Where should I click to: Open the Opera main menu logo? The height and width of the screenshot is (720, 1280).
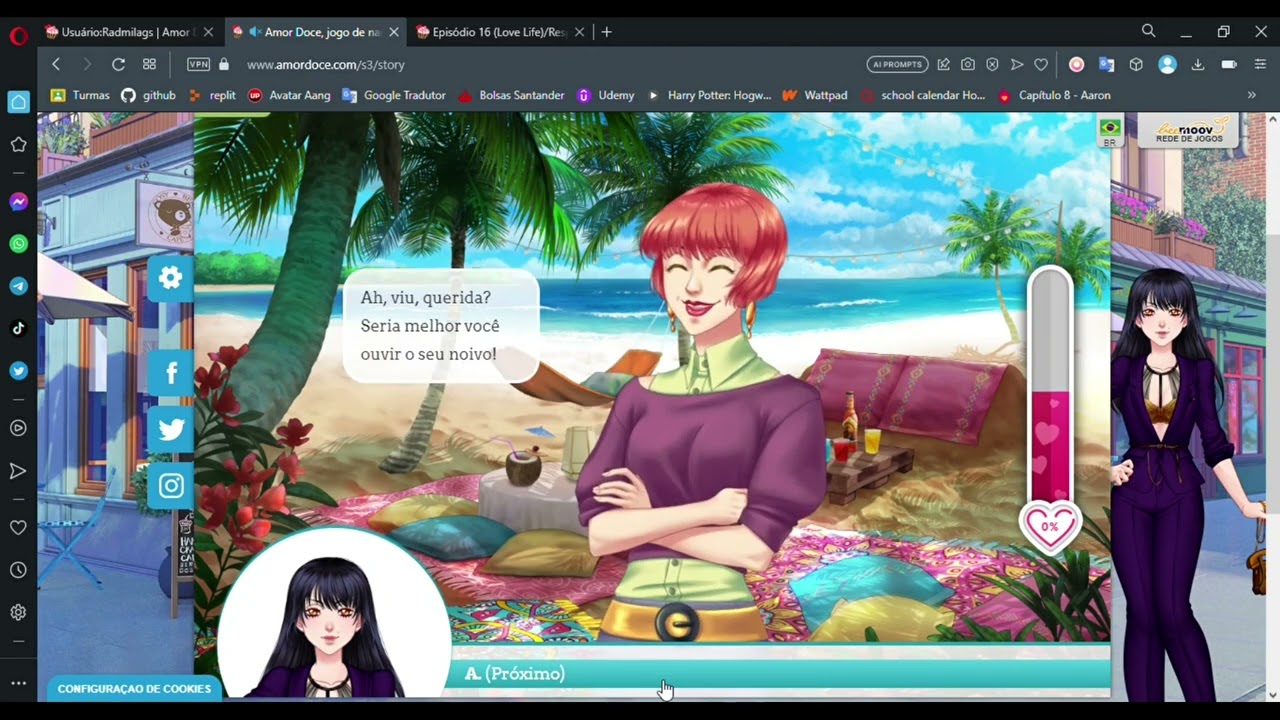[18, 36]
